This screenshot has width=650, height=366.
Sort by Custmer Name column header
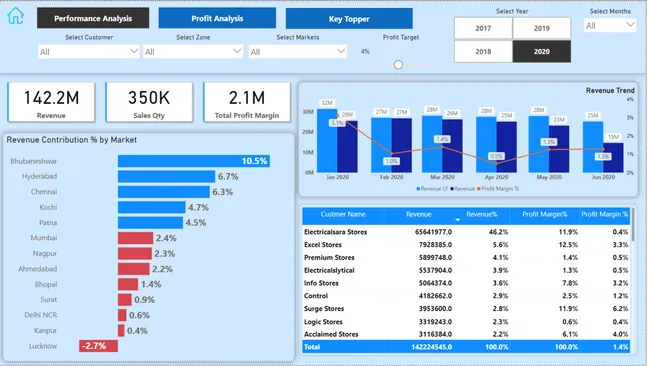click(343, 214)
